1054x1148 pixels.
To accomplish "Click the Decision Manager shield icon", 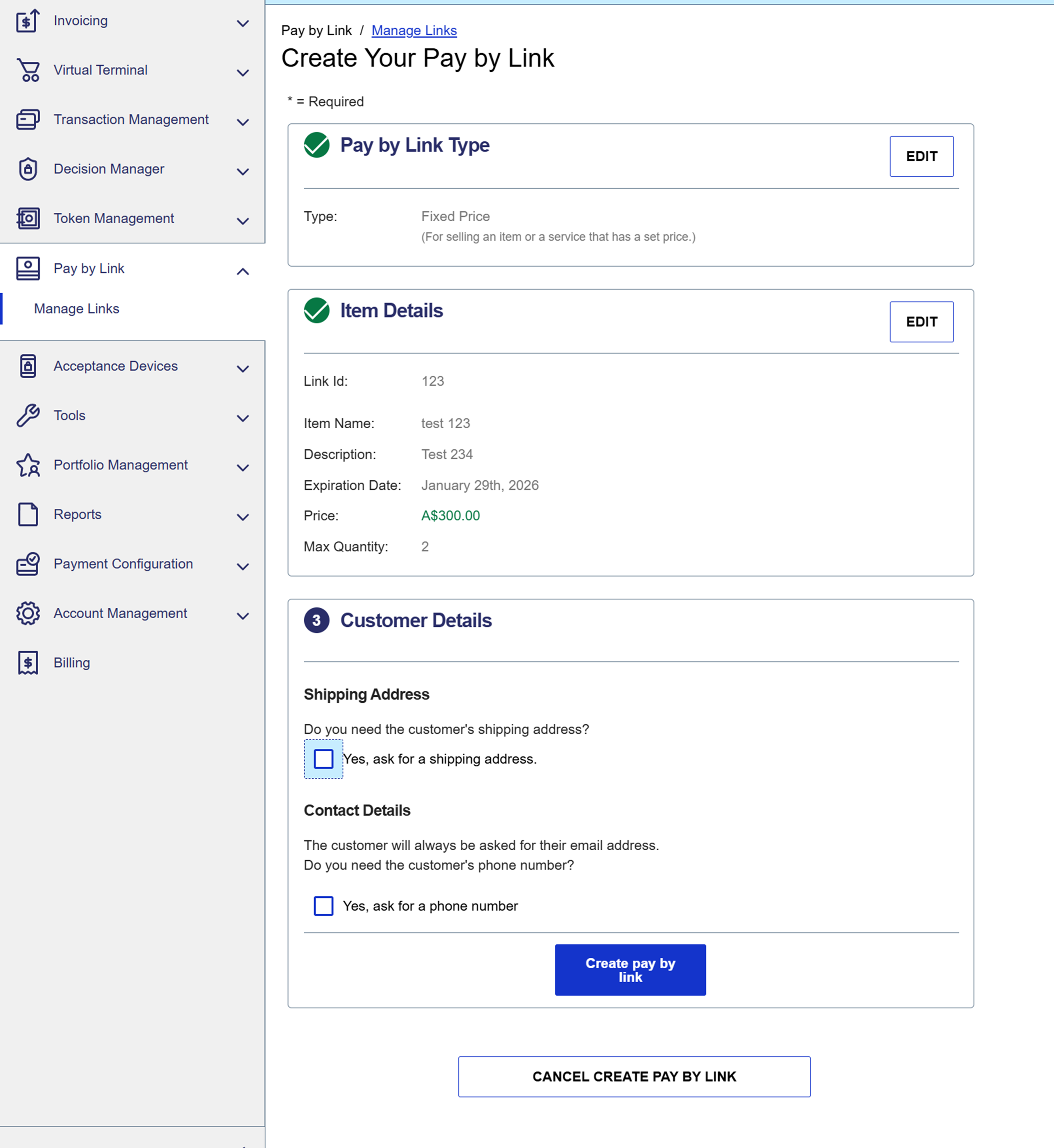I will pyautogui.click(x=28, y=169).
